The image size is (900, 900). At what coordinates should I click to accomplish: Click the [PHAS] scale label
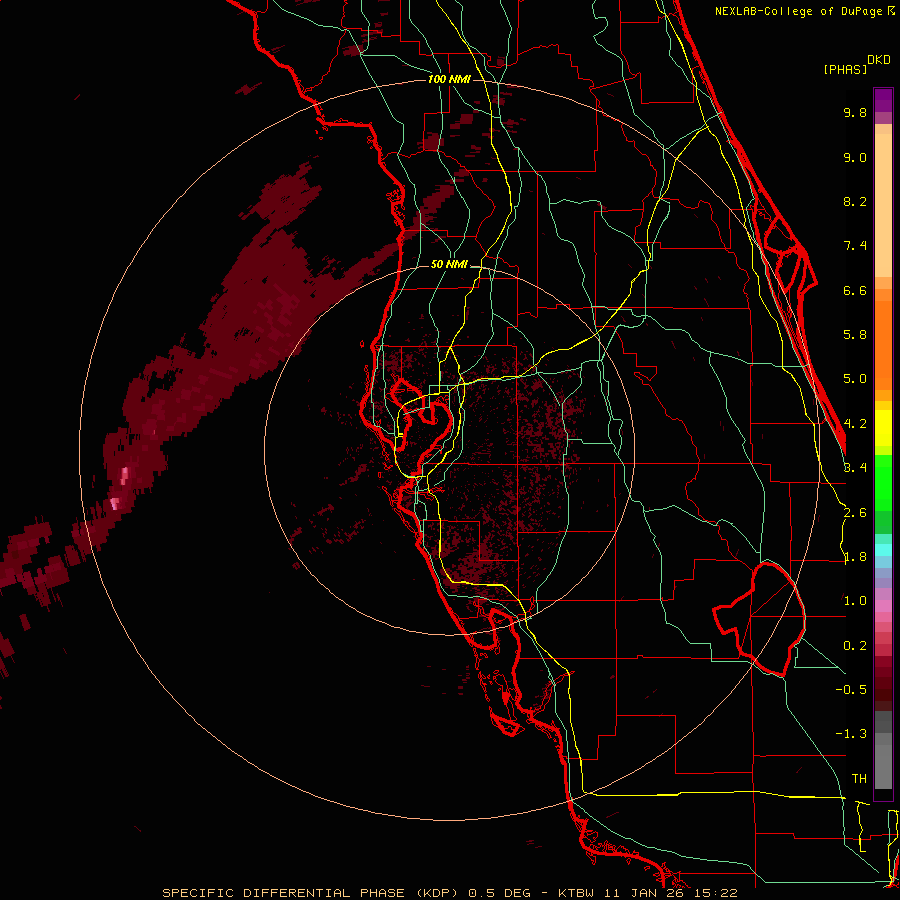click(x=845, y=70)
